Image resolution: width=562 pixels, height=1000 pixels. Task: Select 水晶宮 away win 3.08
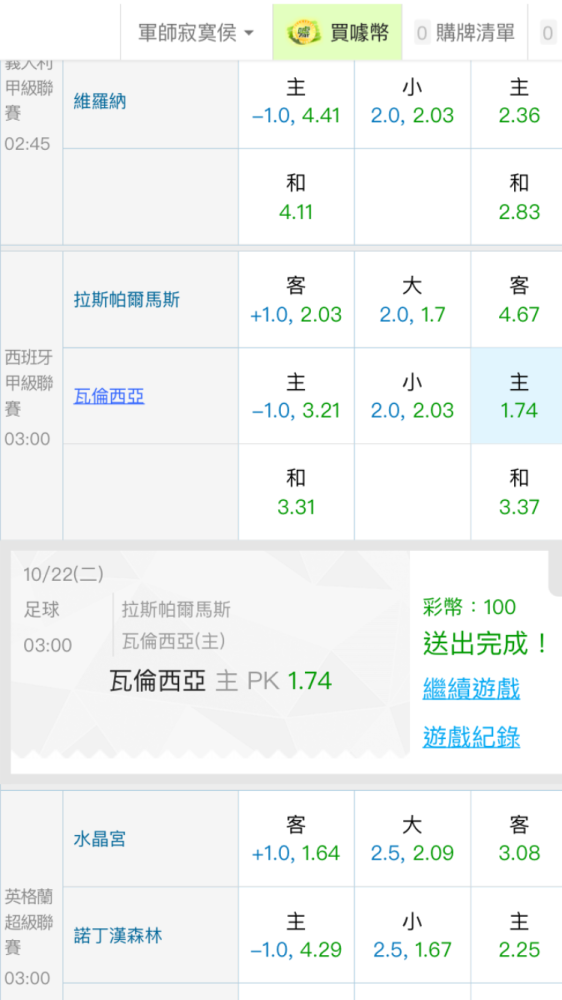pyautogui.click(x=517, y=838)
